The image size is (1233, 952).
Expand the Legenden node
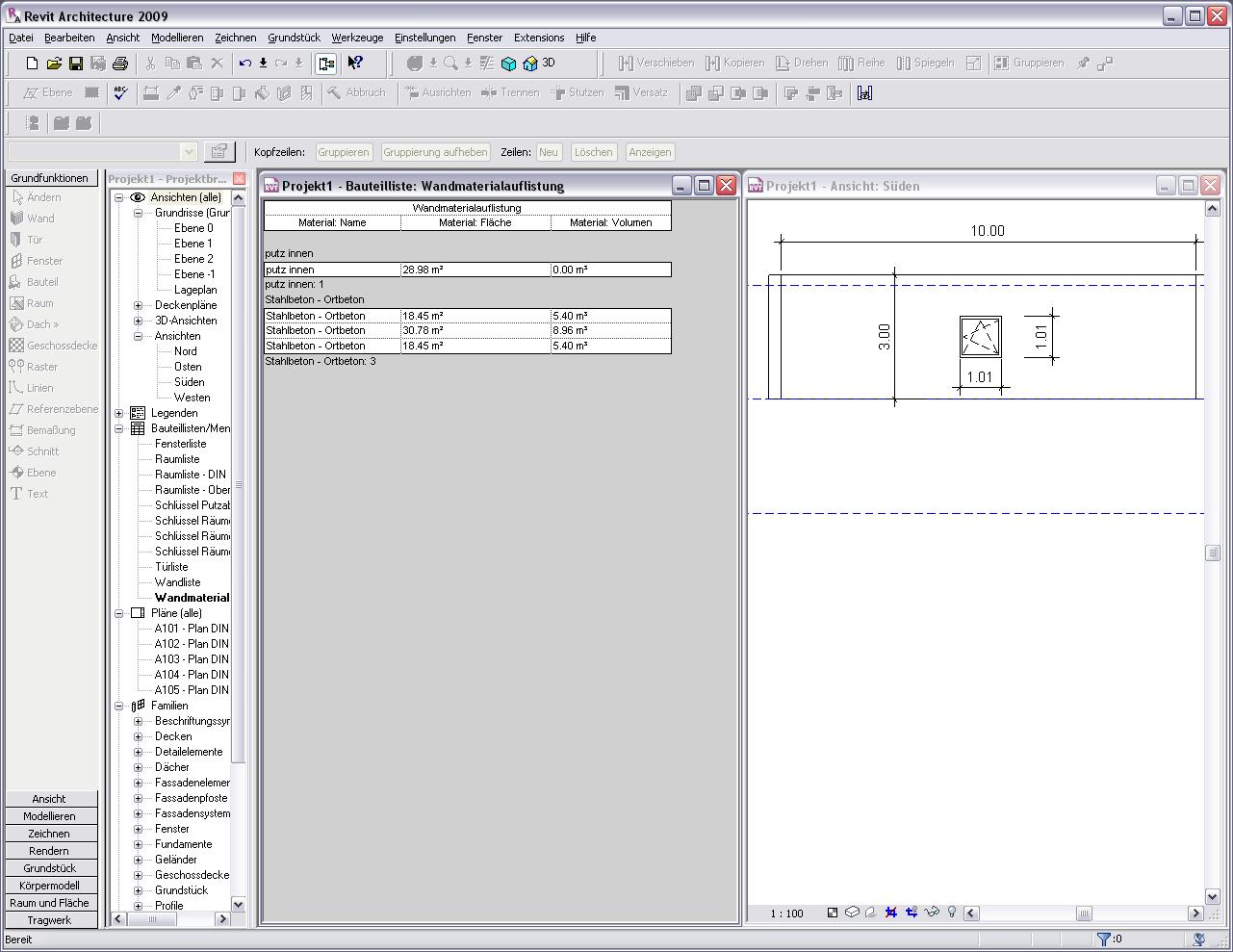coord(119,413)
